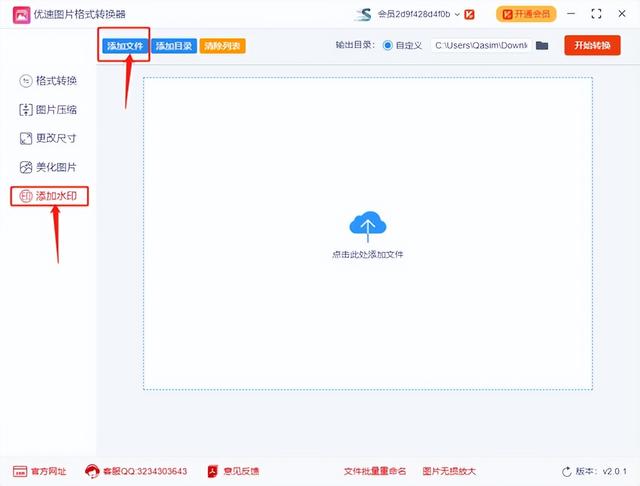Screen dimensions: 640x486
Task: Maximize the window using the fullscreen icon
Action: click(596, 14)
